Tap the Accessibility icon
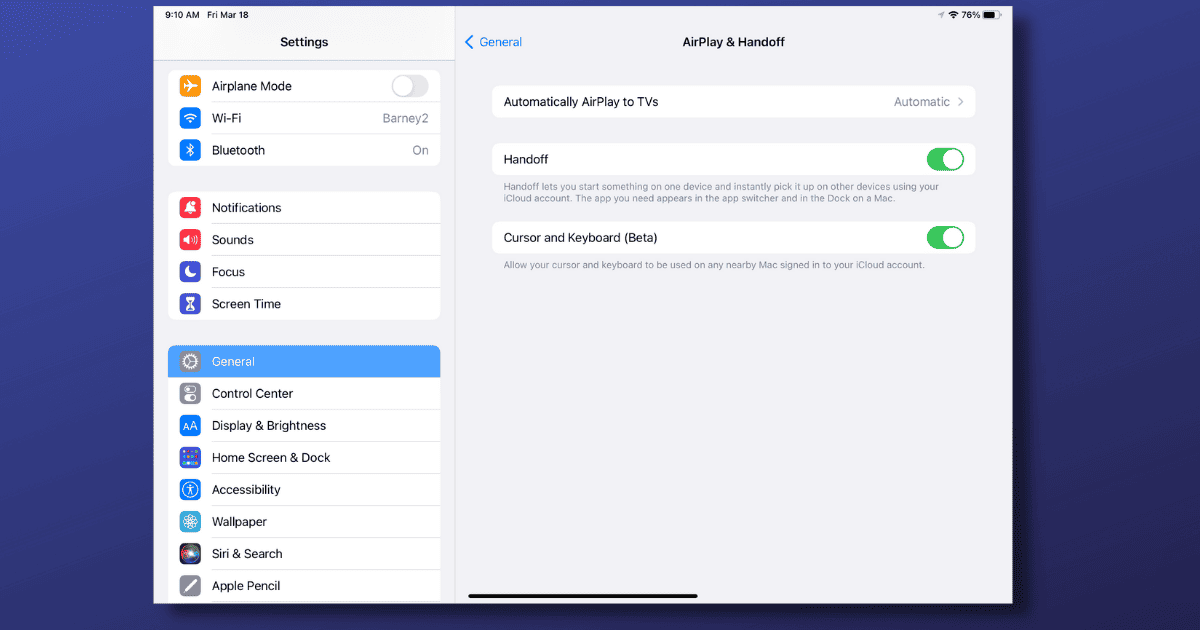Image resolution: width=1200 pixels, height=630 pixels. click(x=190, y=490)
